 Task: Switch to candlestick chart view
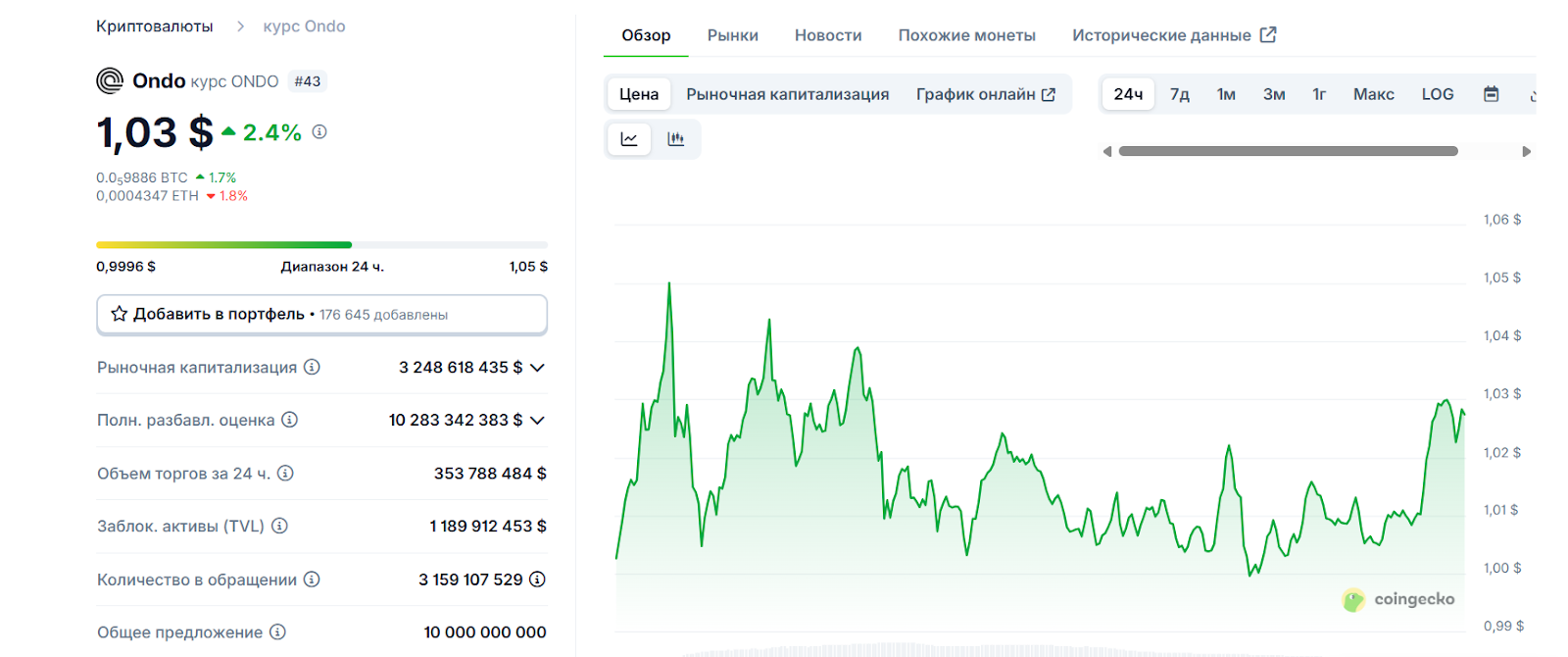click(675, 139)
